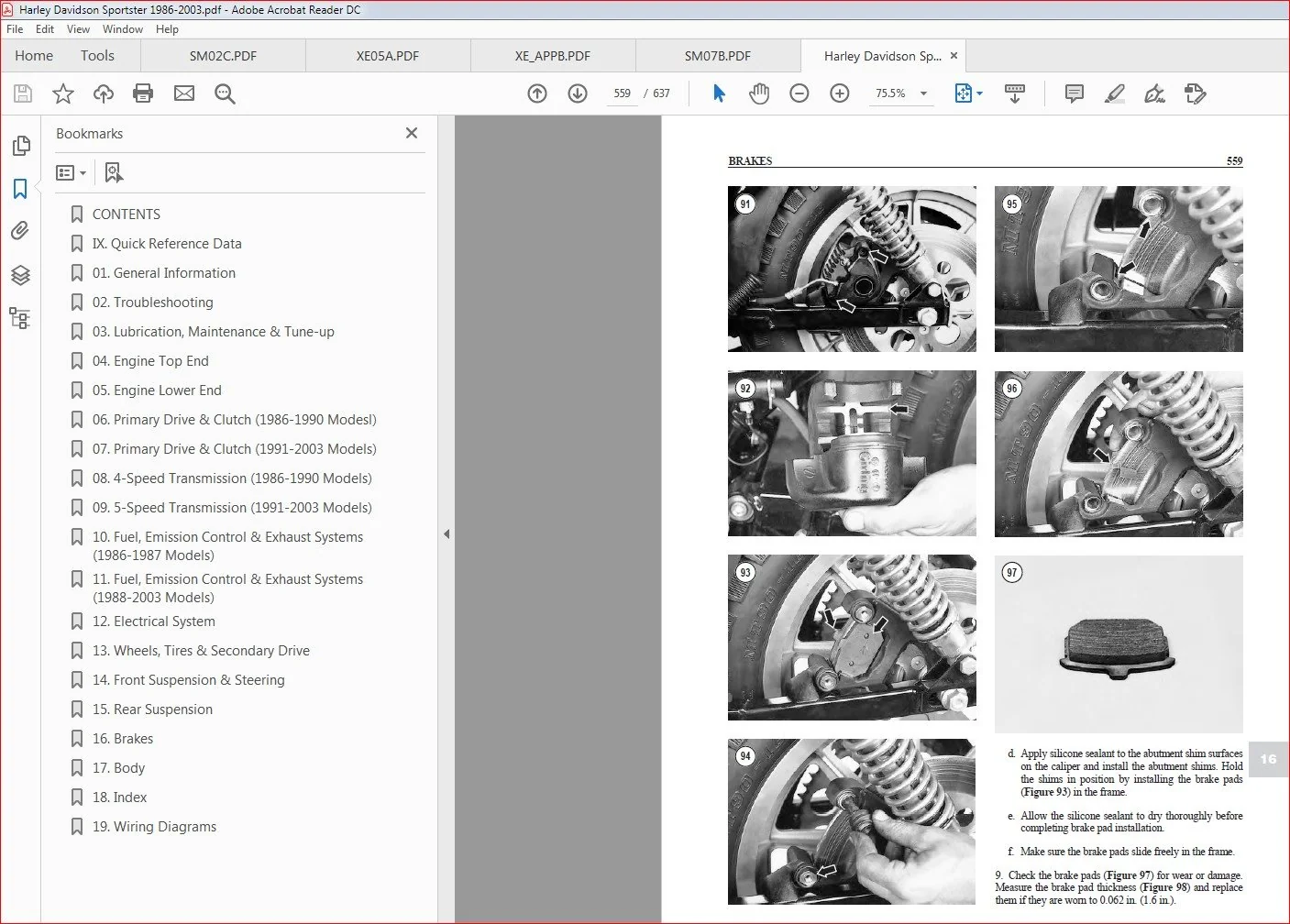
Task: Open 12. Electrical System bookmark
Action: pos(154,621)
